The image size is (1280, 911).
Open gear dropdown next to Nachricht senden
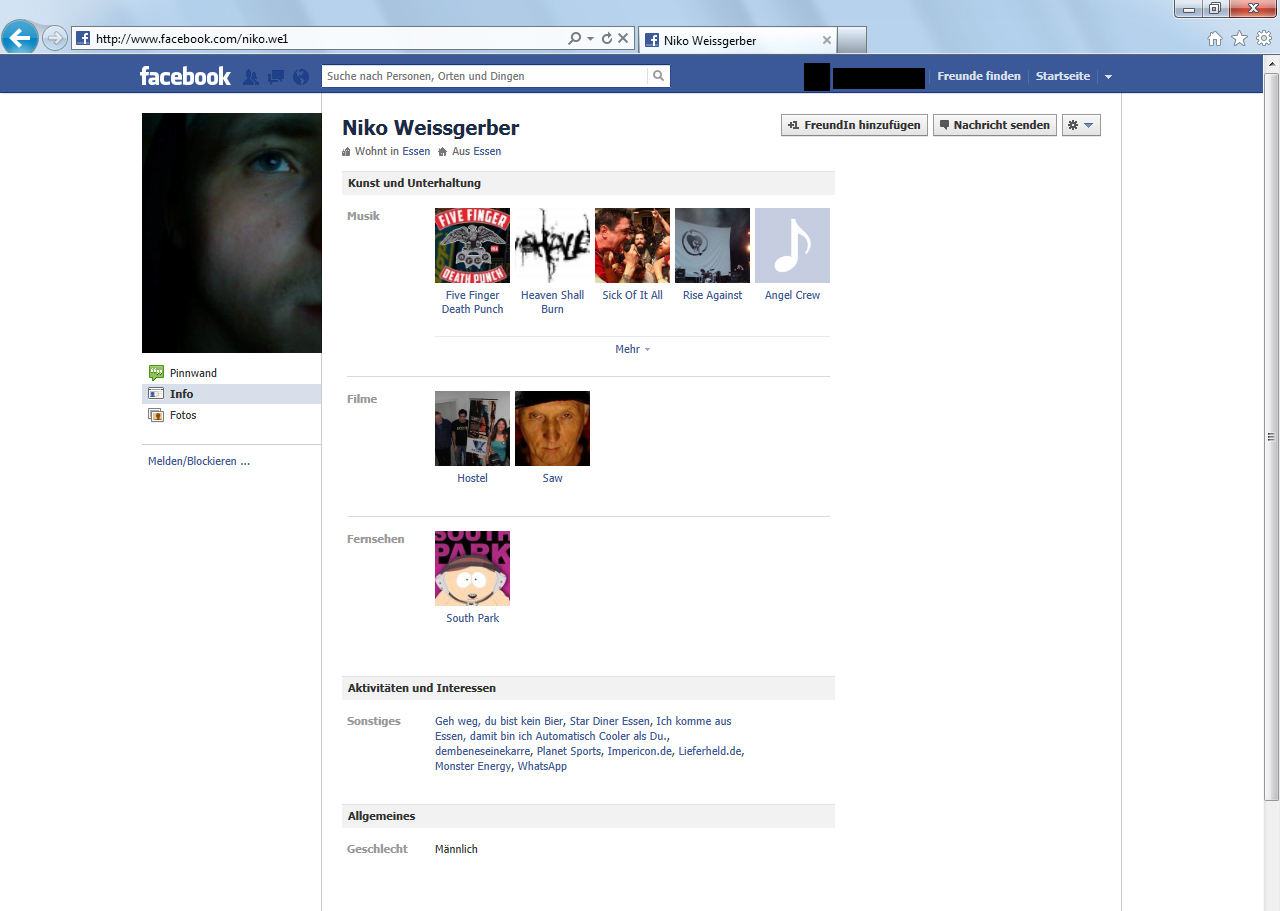coord(1080,125)
